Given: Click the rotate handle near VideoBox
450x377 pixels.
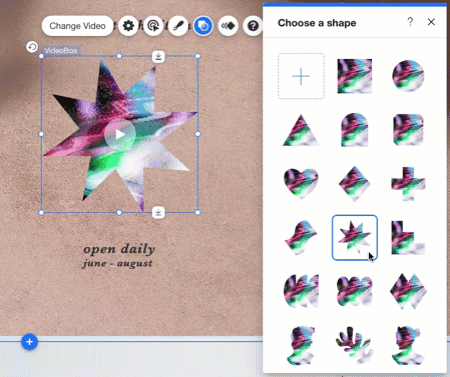Looking at the screenshot, I should tap(32, 47).
